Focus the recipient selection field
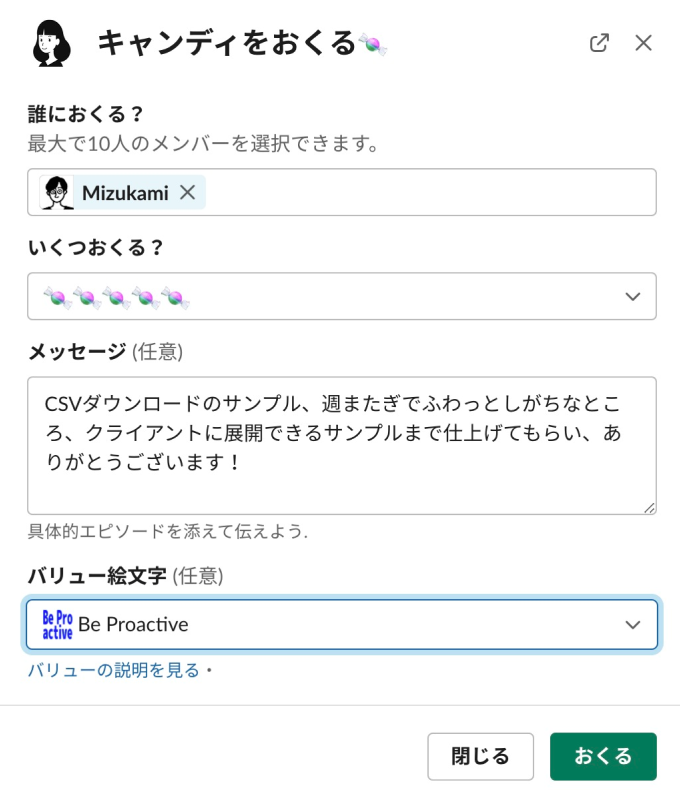Screen dimensions: 680x802 point(430,193)
